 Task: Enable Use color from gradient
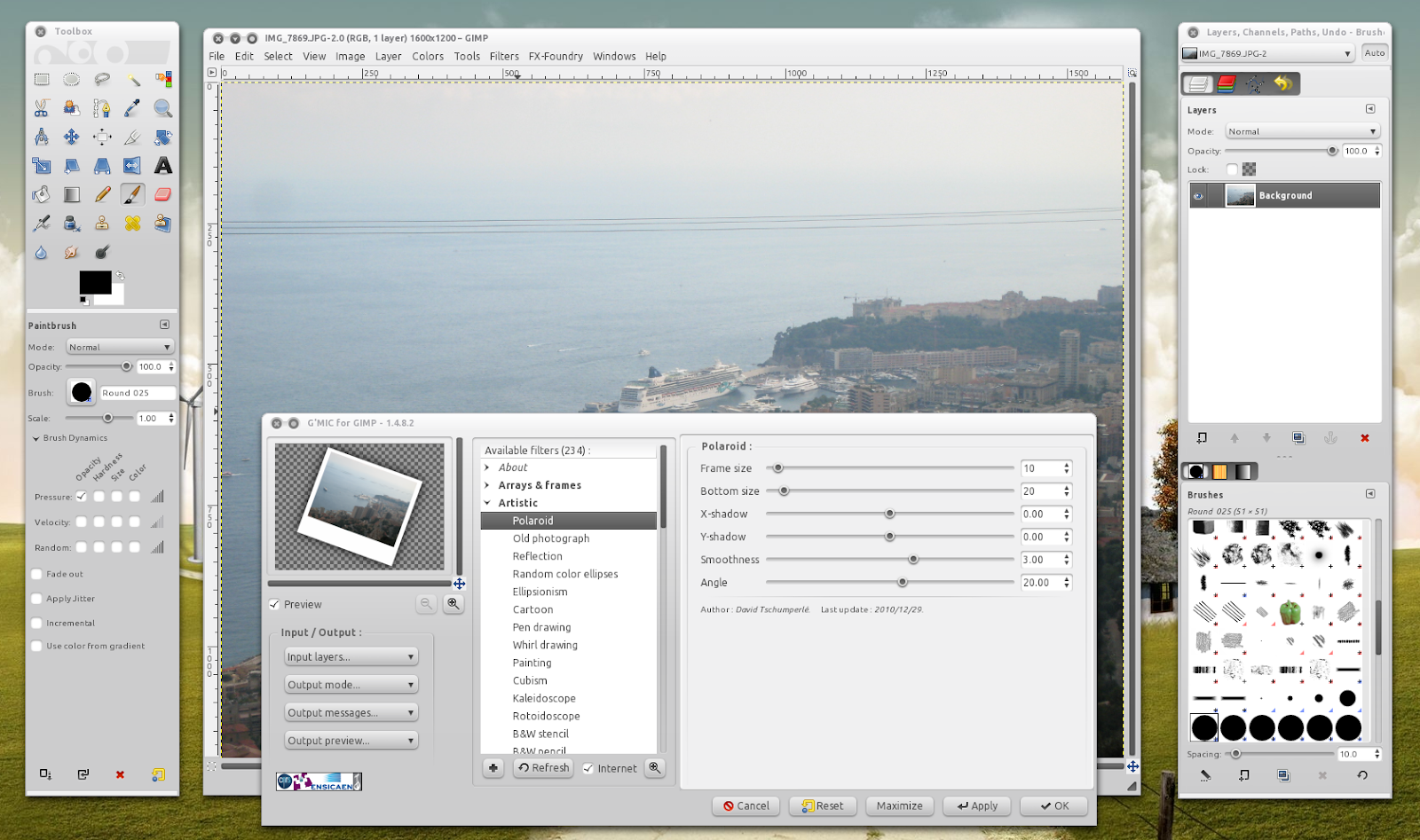37,647
